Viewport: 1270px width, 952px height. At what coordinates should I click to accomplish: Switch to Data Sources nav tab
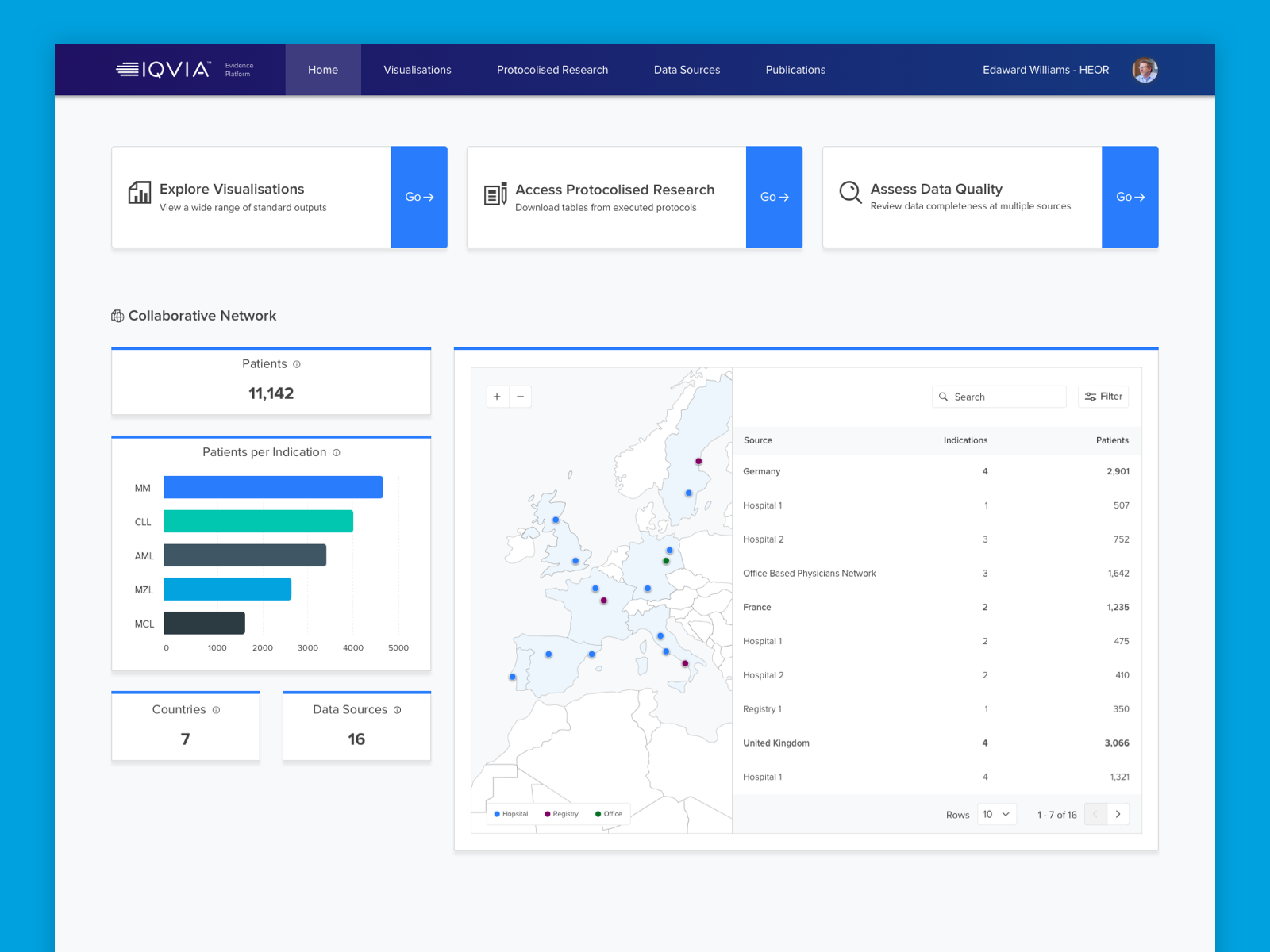687,70
